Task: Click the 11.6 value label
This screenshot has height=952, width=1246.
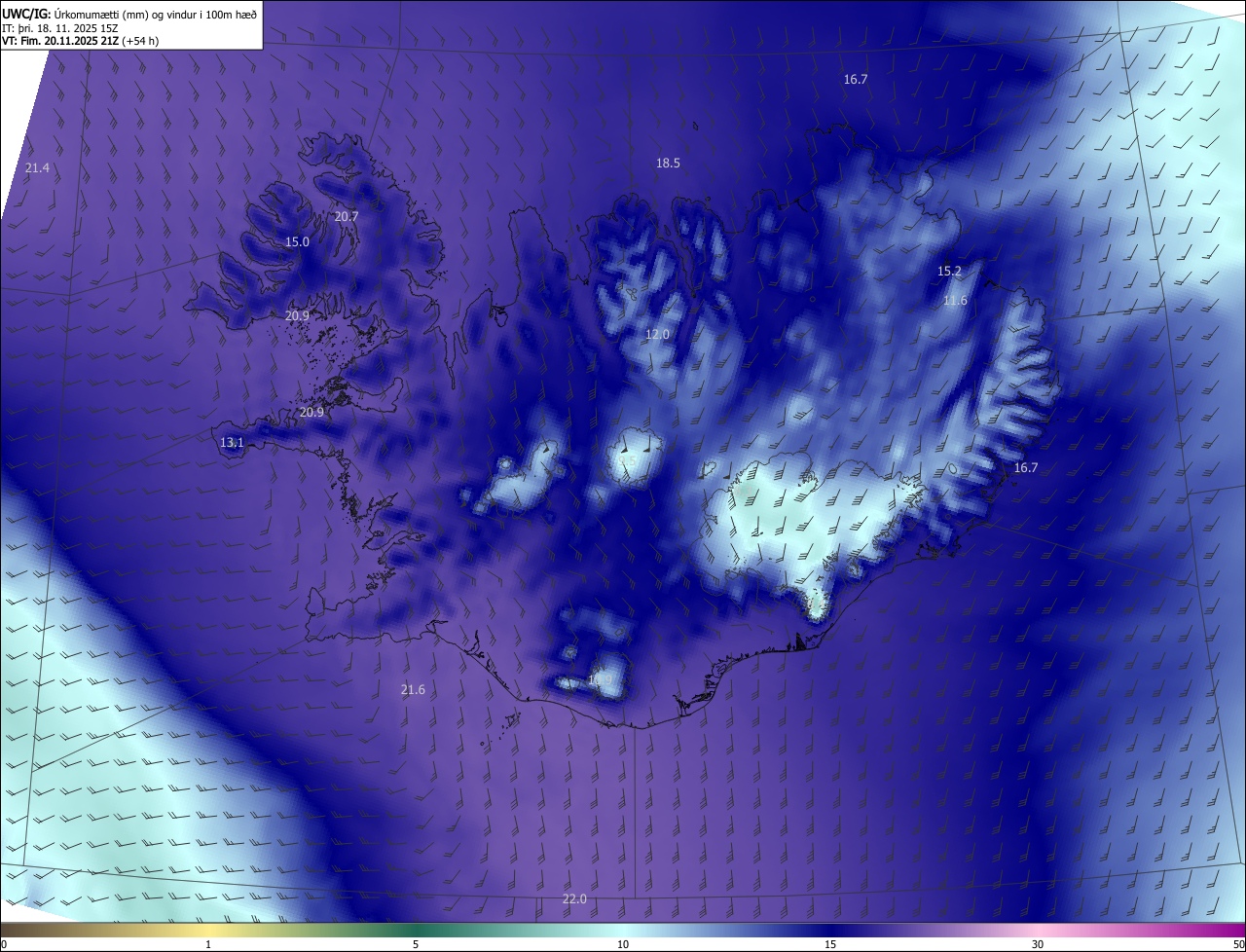Action: click(956, 301)
